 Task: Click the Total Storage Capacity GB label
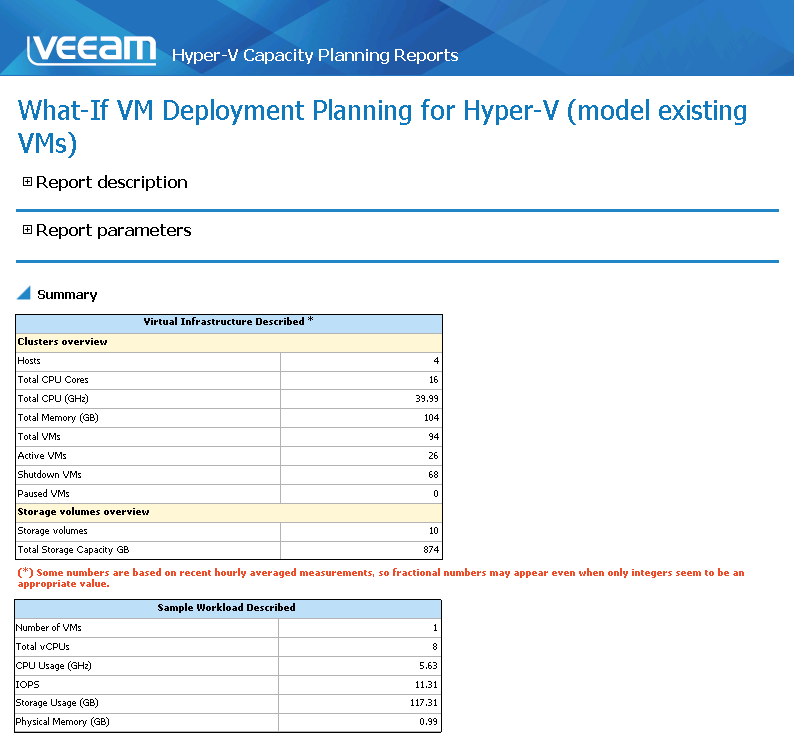click(x=73, y=550)
